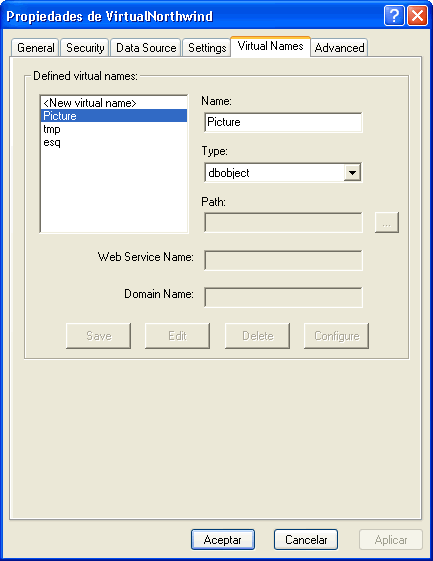This screenshot has width=433, height=561.
Task: Click the Domain Name field
Action: pyautogui.click(x=283, y=297)
